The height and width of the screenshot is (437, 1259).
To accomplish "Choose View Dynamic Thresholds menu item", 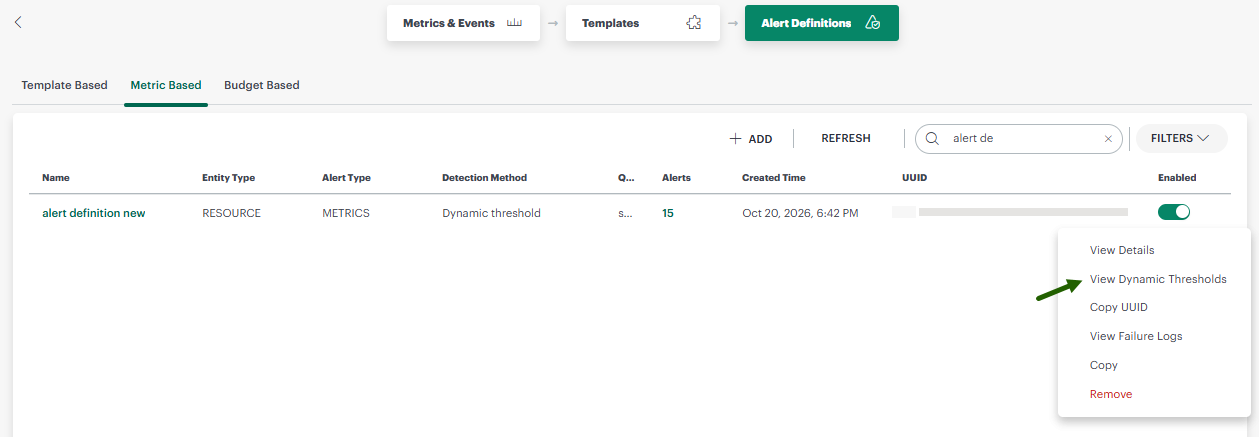I will (1158, 279).
